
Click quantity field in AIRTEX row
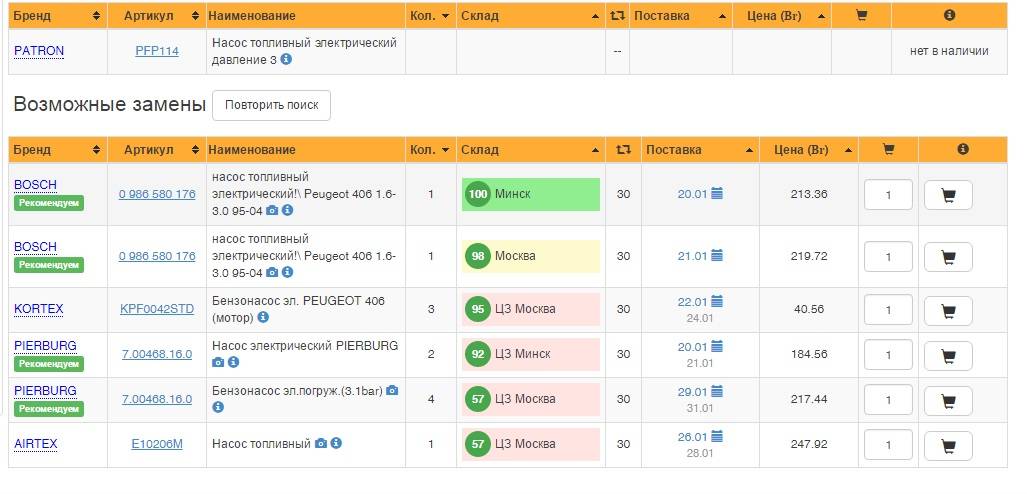888,445
